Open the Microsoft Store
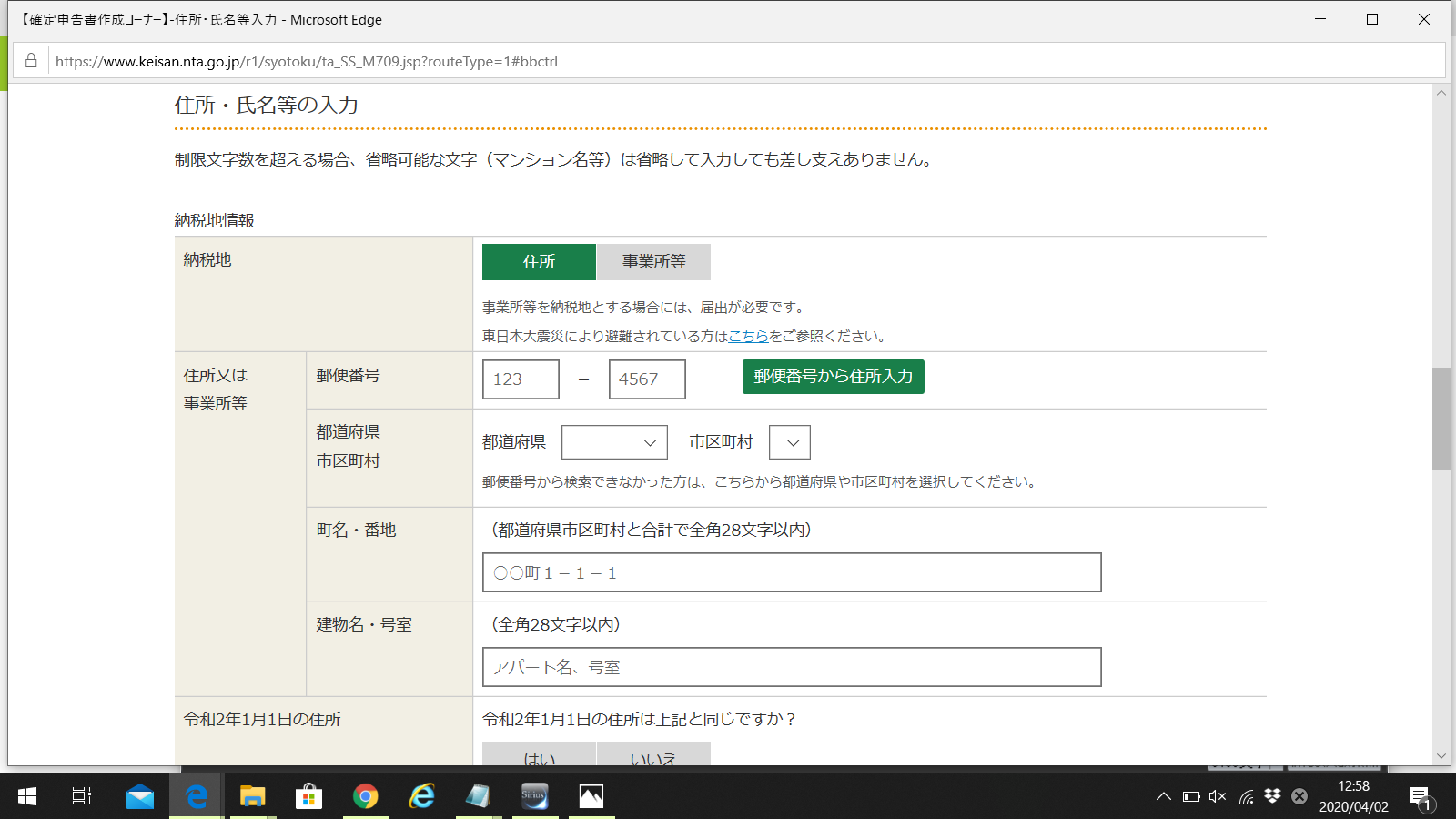Viewport: 1456px width, 819px height. point(308,796)
